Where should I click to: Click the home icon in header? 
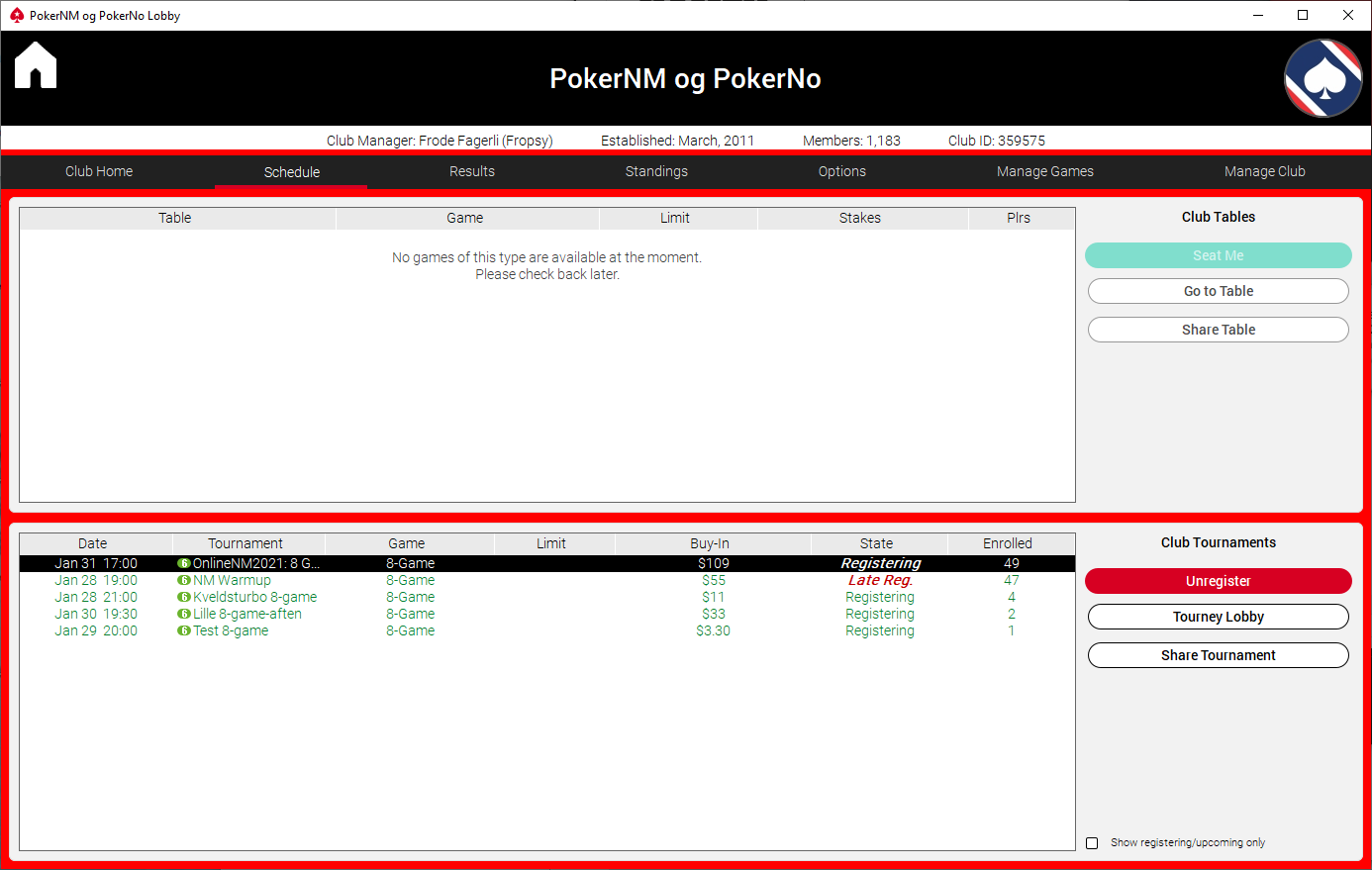pyautogui.click(x=36, y=65)
